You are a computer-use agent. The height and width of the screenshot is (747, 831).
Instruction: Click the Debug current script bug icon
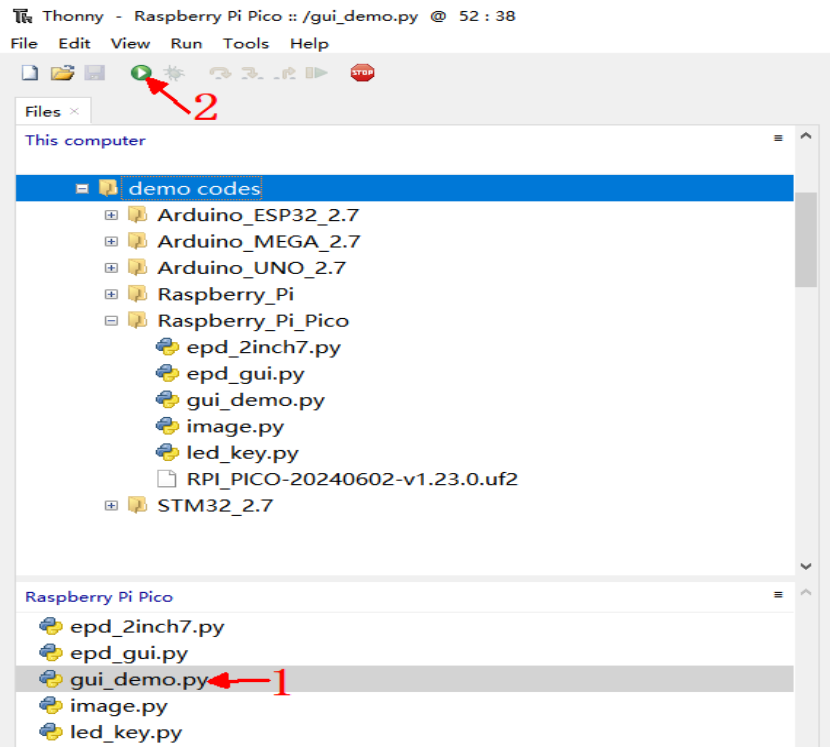point(174,73)
